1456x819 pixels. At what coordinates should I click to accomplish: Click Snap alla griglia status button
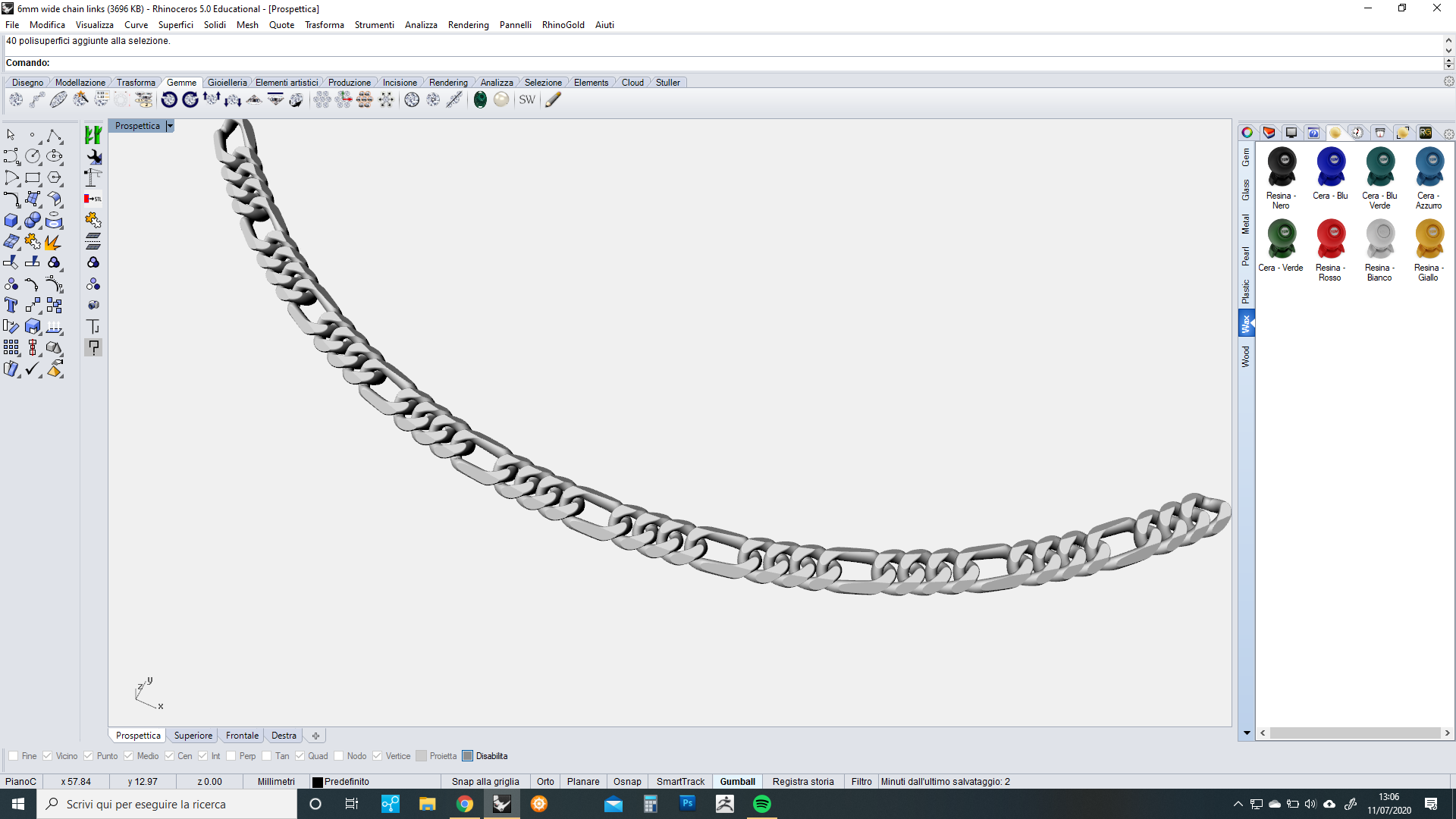click(485, 782)
